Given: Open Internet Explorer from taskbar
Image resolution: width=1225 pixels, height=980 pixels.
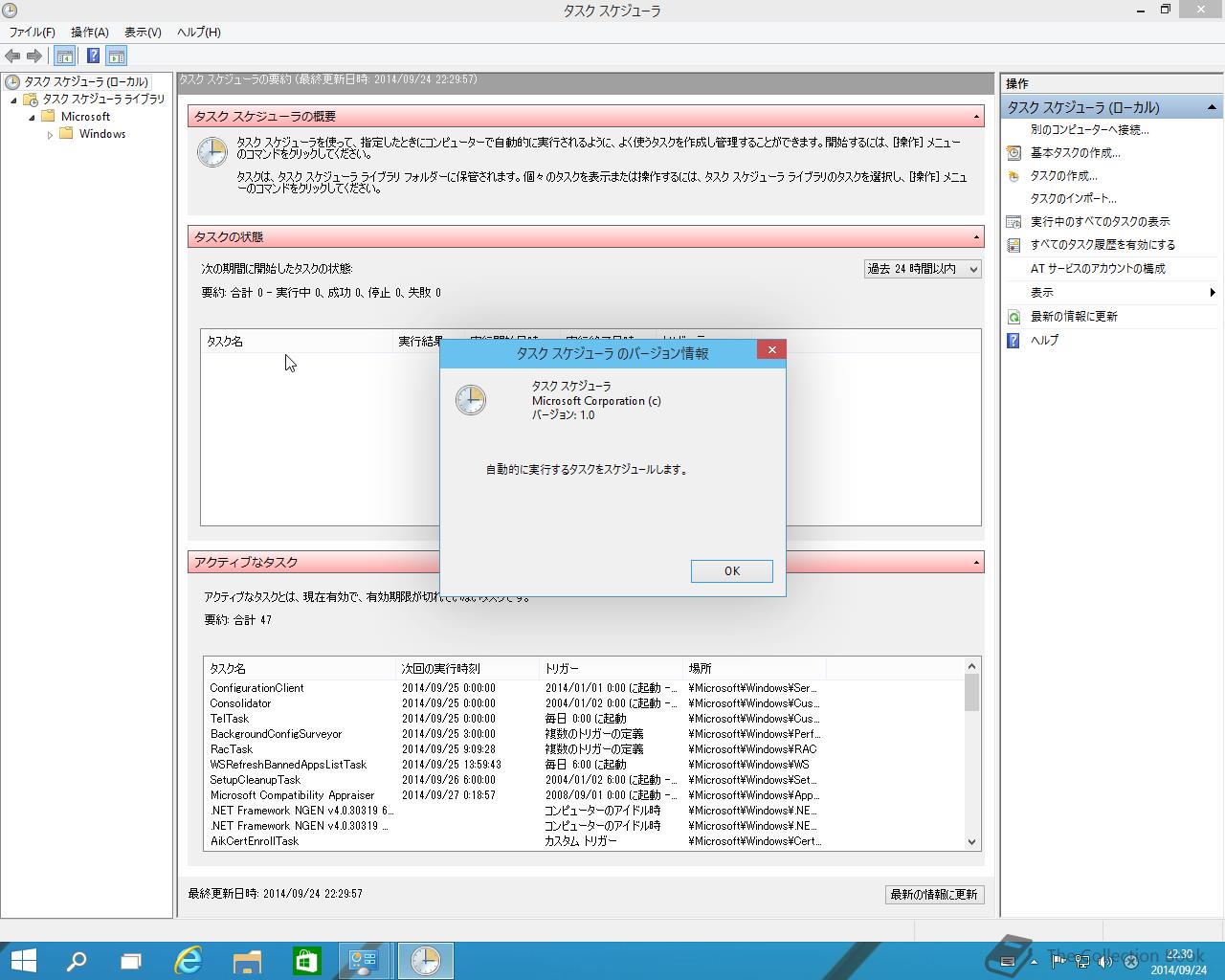Looking at the screenshot, I should (x=189, y=961).
